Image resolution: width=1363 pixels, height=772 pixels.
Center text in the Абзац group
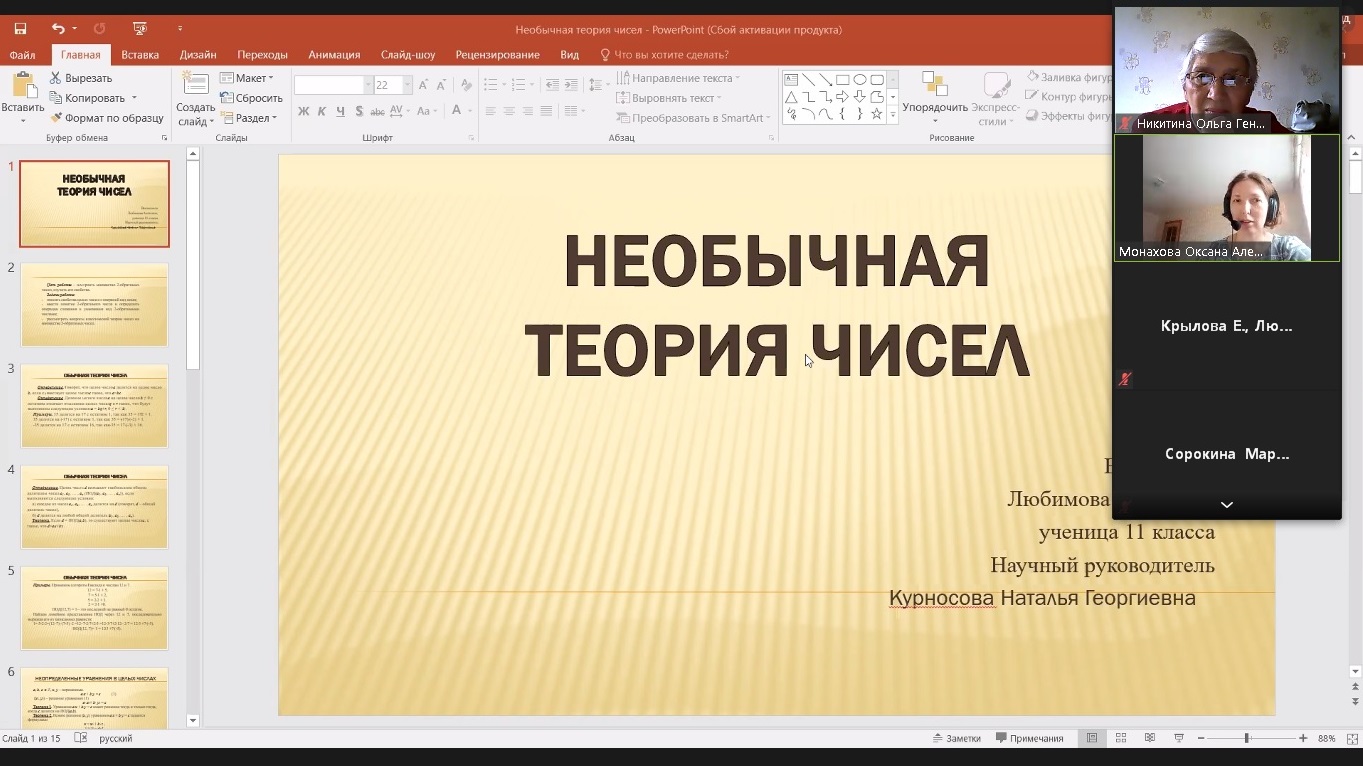tap(509, 111)
